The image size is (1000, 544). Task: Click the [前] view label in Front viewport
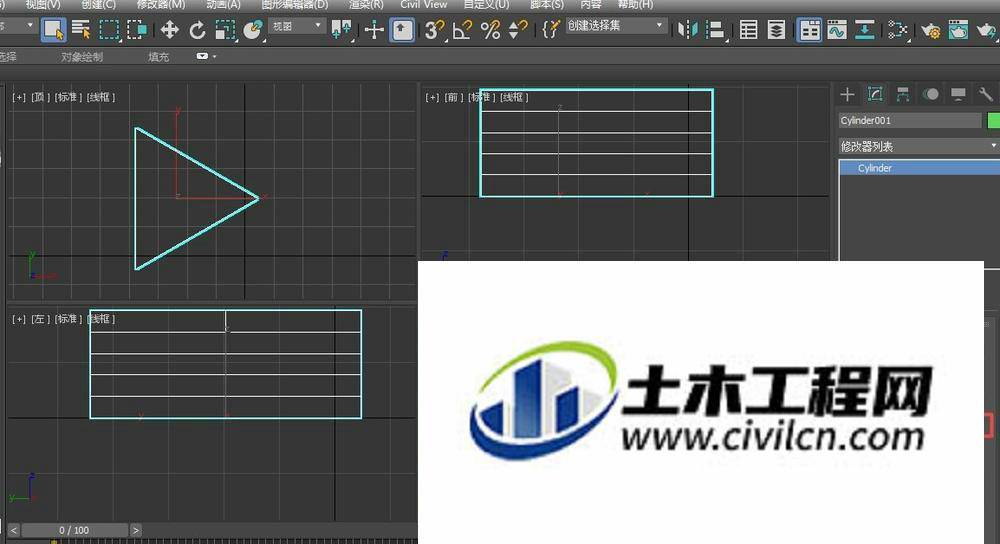pos(453,97)
